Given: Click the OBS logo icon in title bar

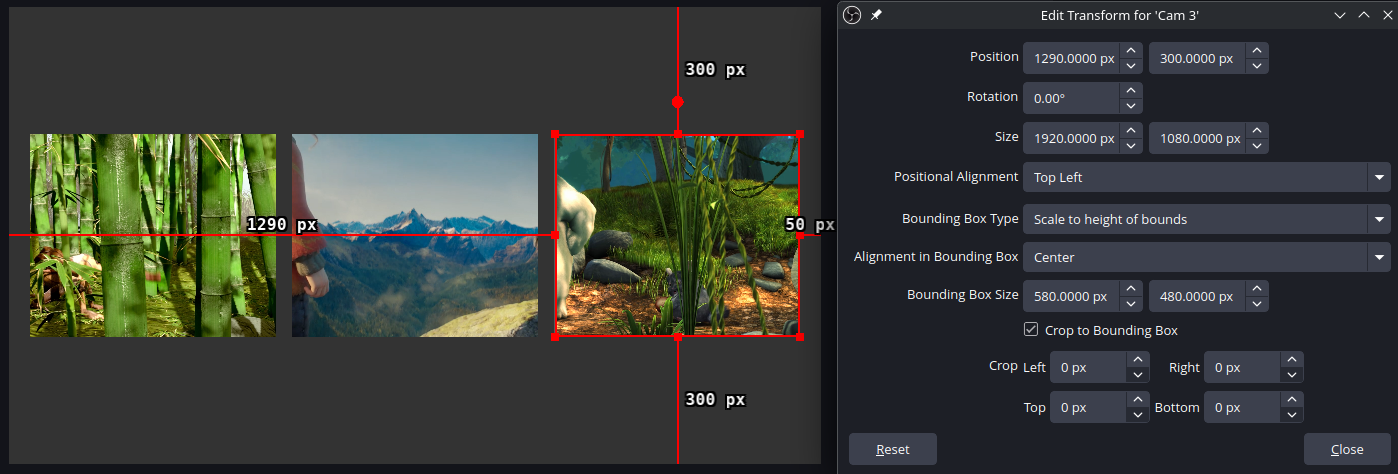Looking at the screenshot, I should (x=852, y=15).
